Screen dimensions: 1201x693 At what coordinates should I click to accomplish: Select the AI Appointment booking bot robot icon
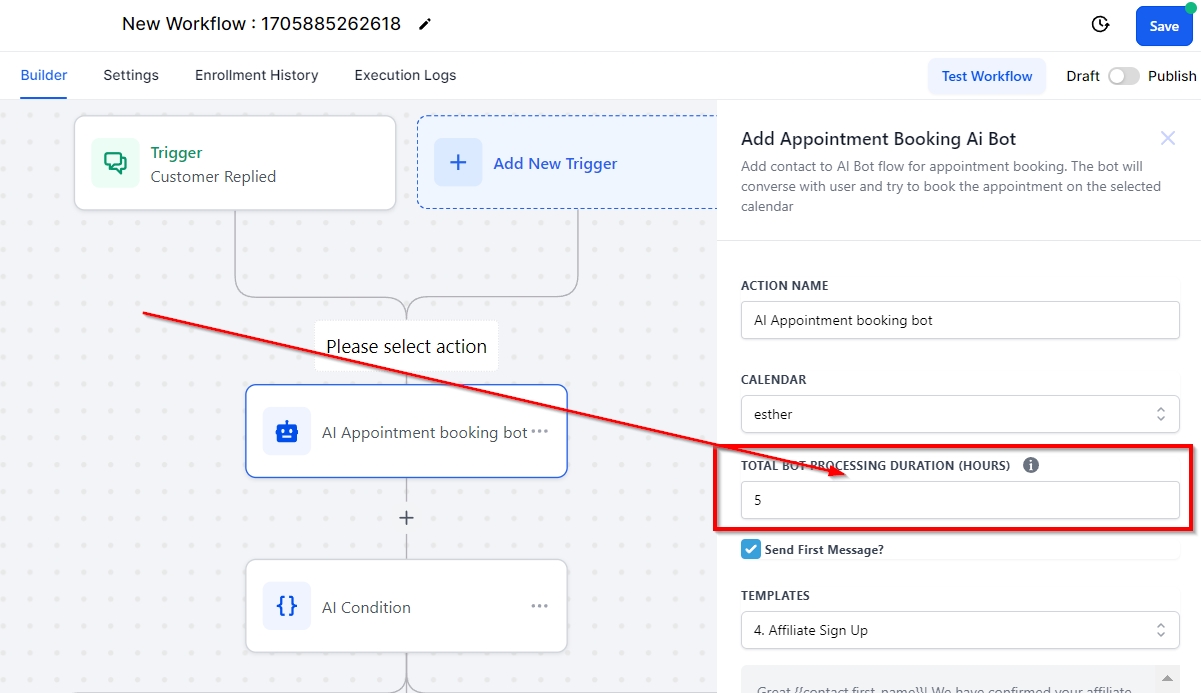pyautogui.click(x=287, y=432)
